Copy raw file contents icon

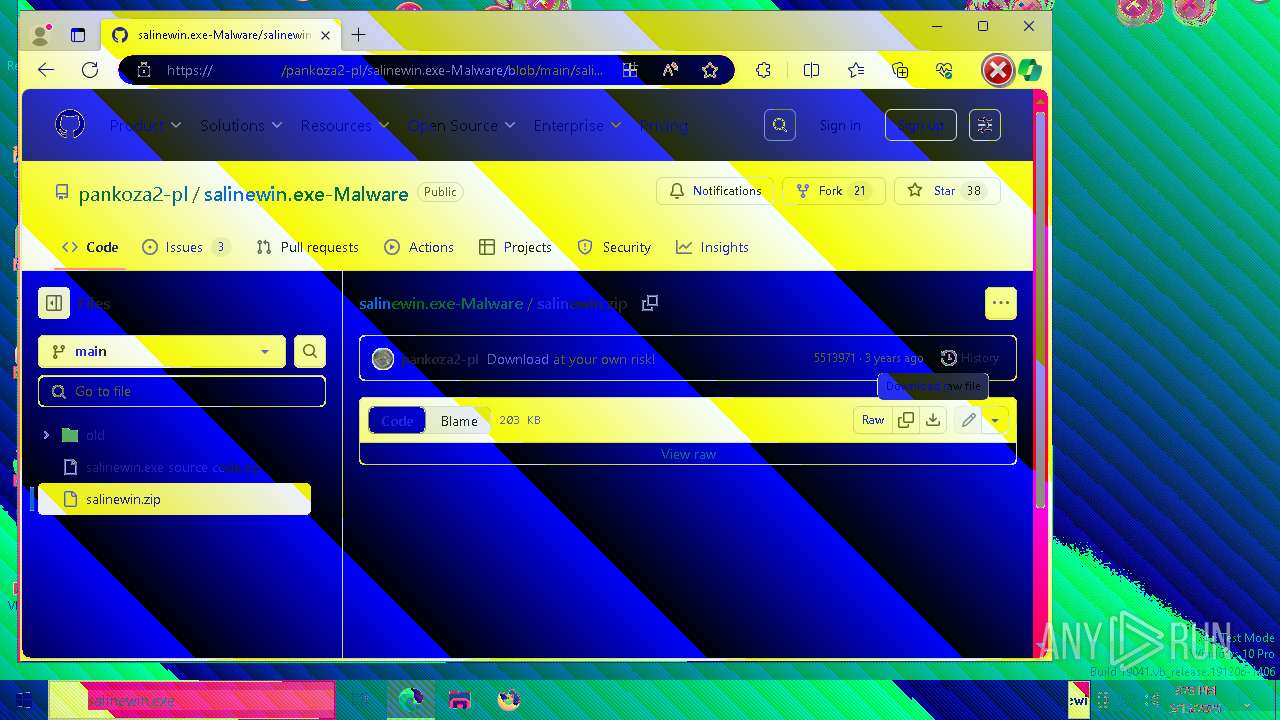(x=906, y=420)
